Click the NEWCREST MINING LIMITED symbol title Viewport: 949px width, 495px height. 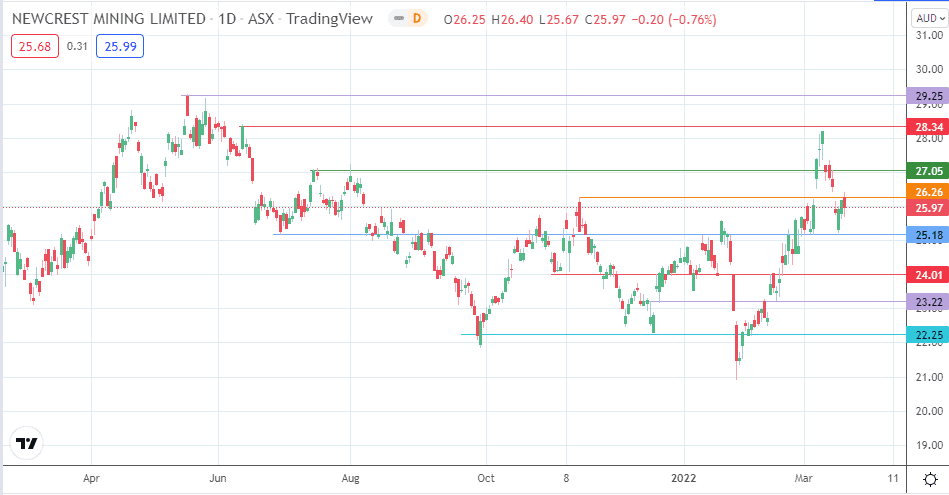(x=109, y=19)
